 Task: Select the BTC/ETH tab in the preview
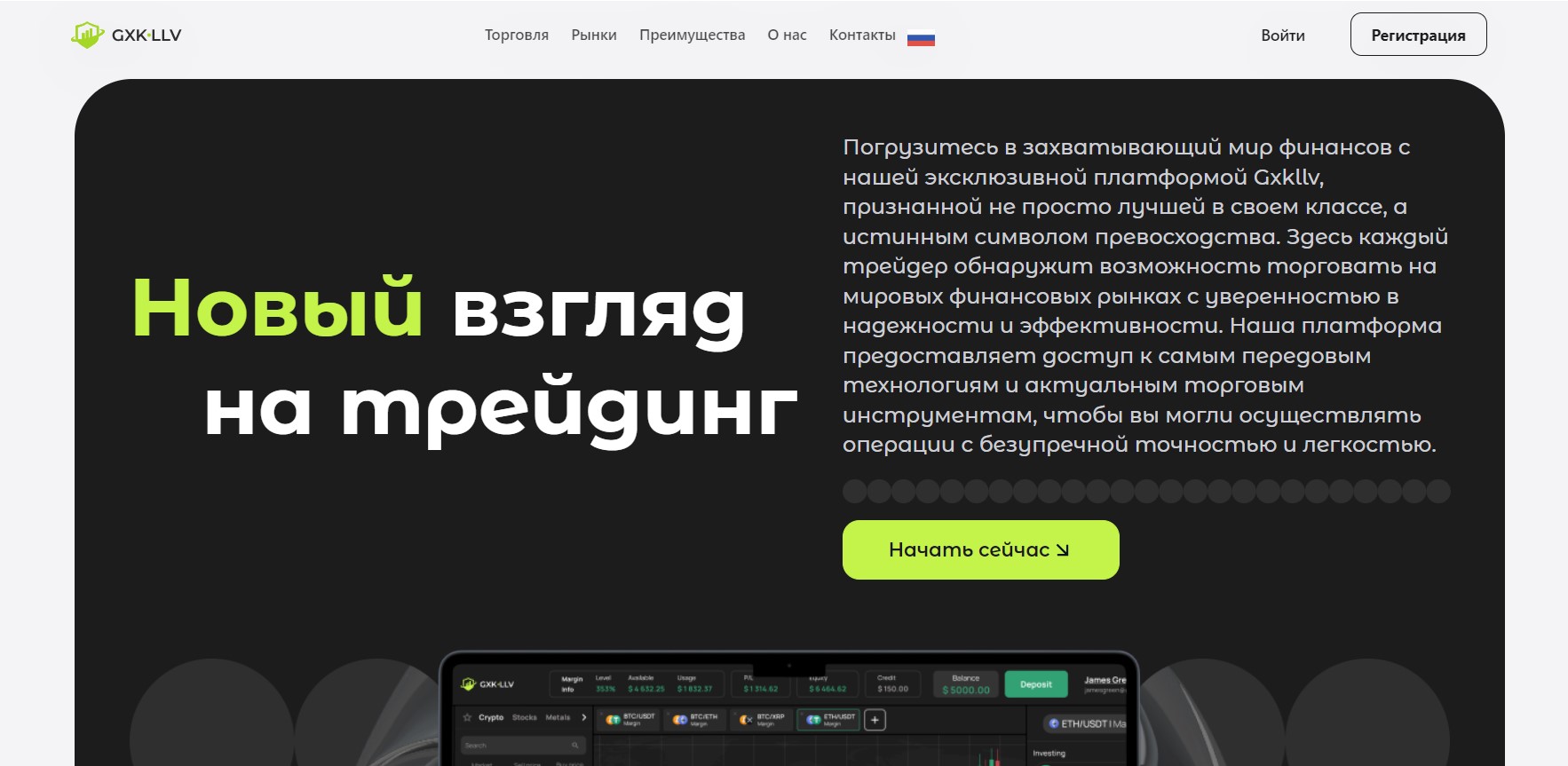coord(697,719)
